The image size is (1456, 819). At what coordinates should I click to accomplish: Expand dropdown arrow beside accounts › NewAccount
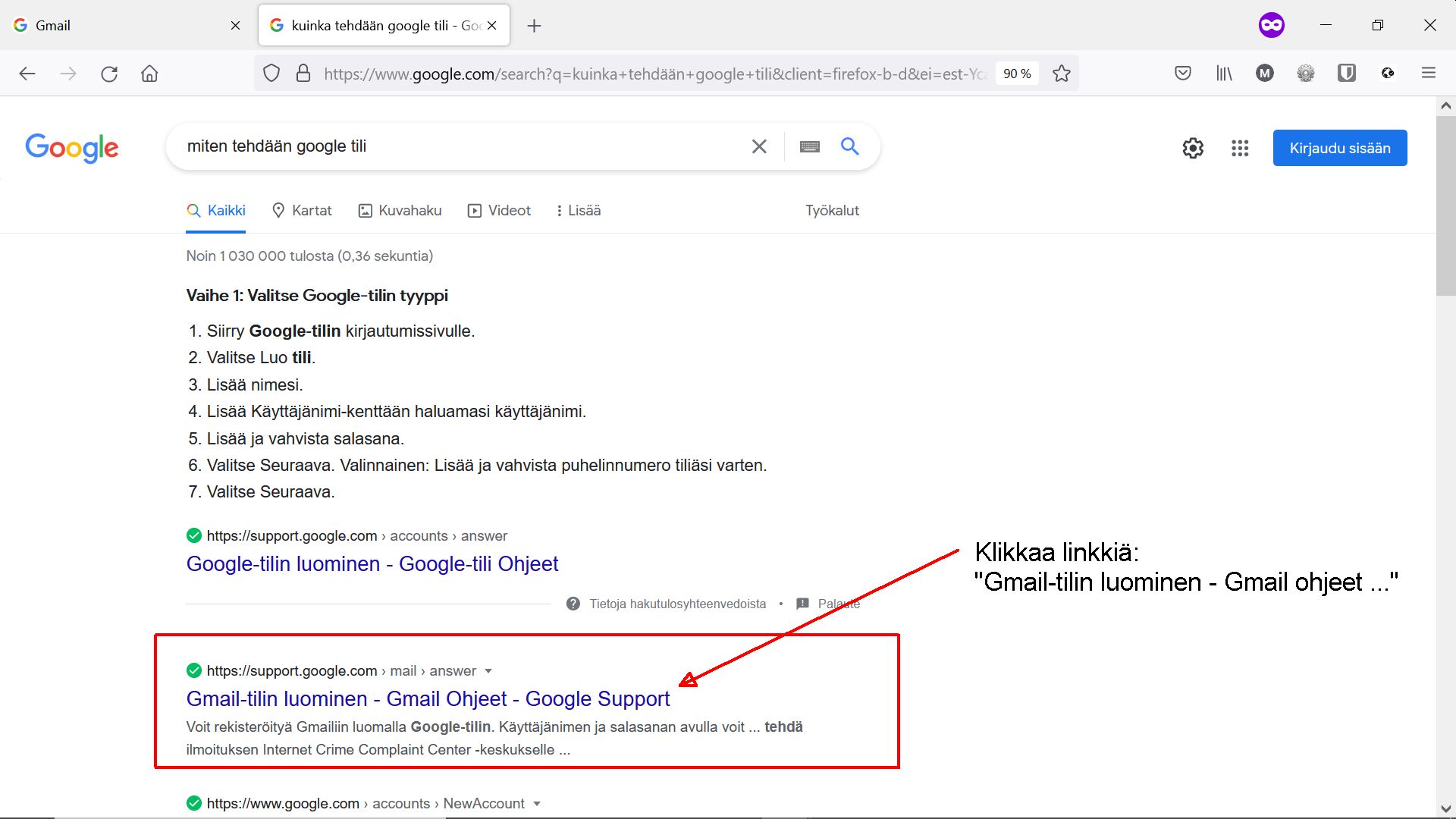(537, 804)
